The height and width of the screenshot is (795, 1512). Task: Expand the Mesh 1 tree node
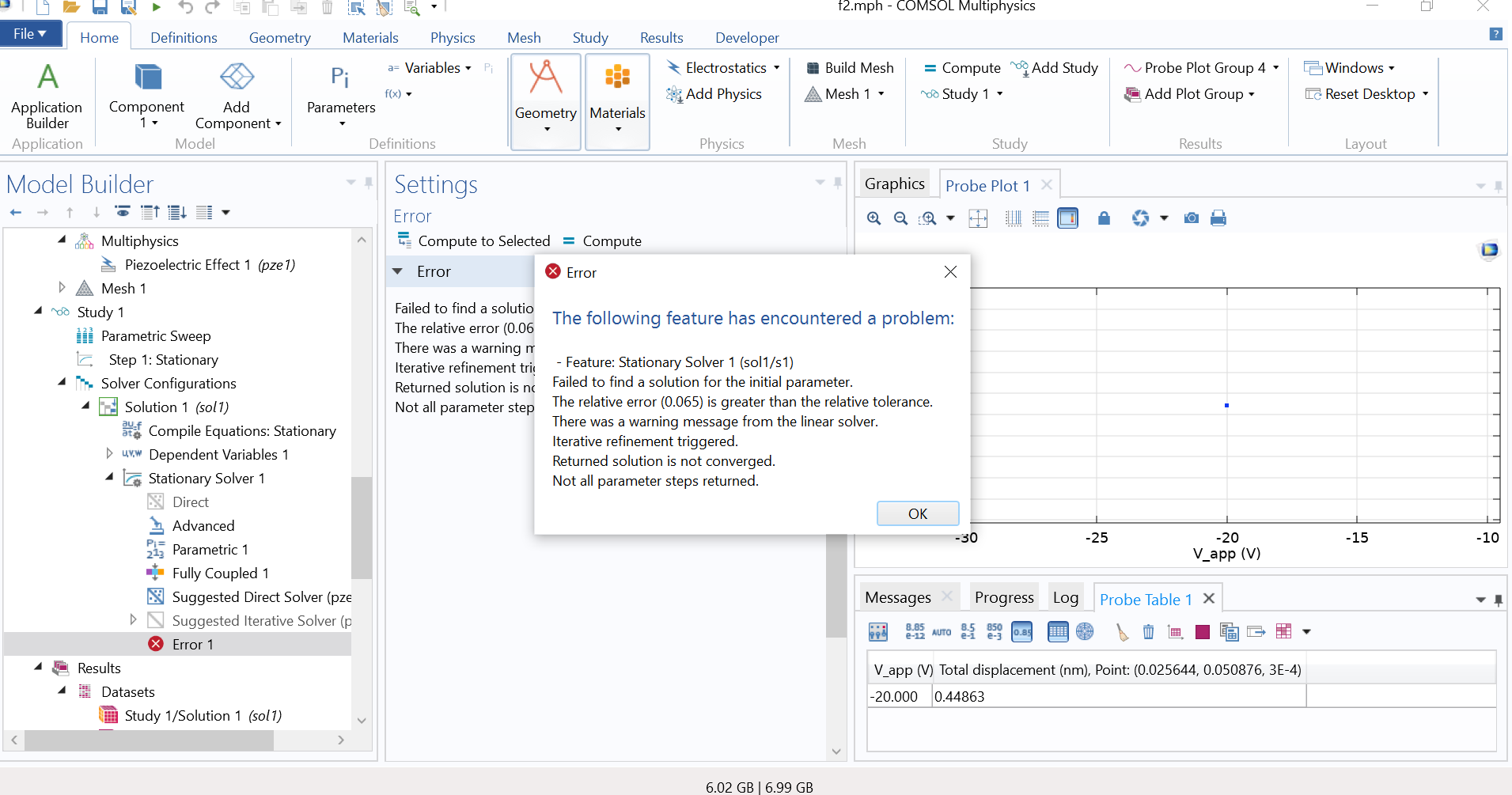pos(62,288)
